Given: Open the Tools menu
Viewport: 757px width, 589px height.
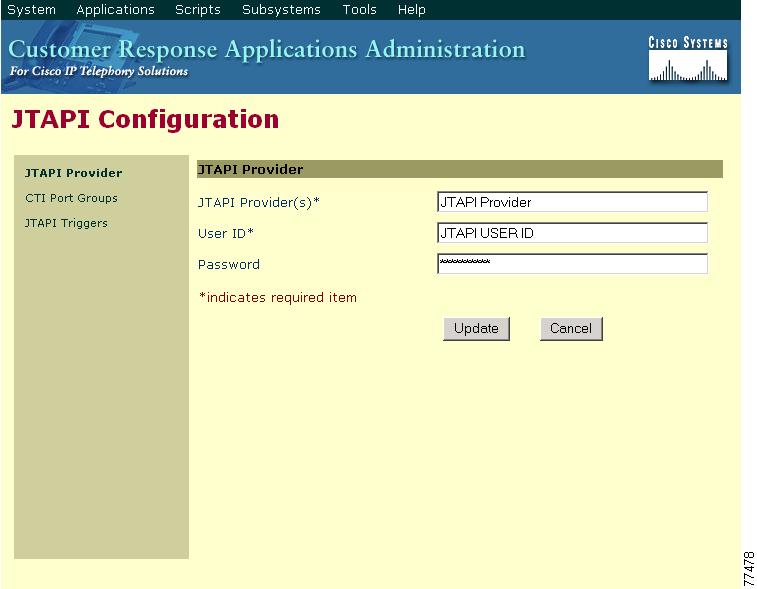Looking at the screenshot, I should (x=359, y=10).
